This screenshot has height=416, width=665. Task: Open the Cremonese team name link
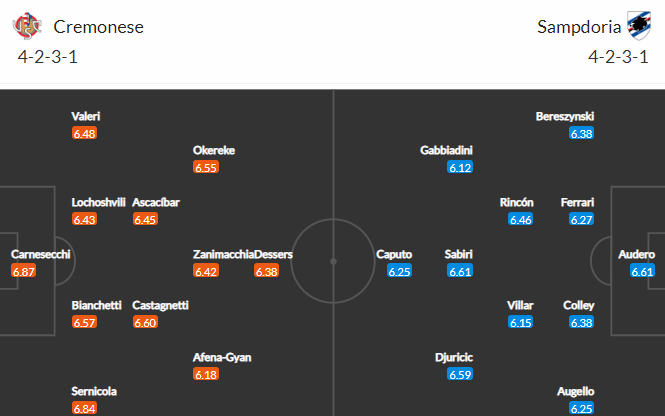[x=98, y=27]
